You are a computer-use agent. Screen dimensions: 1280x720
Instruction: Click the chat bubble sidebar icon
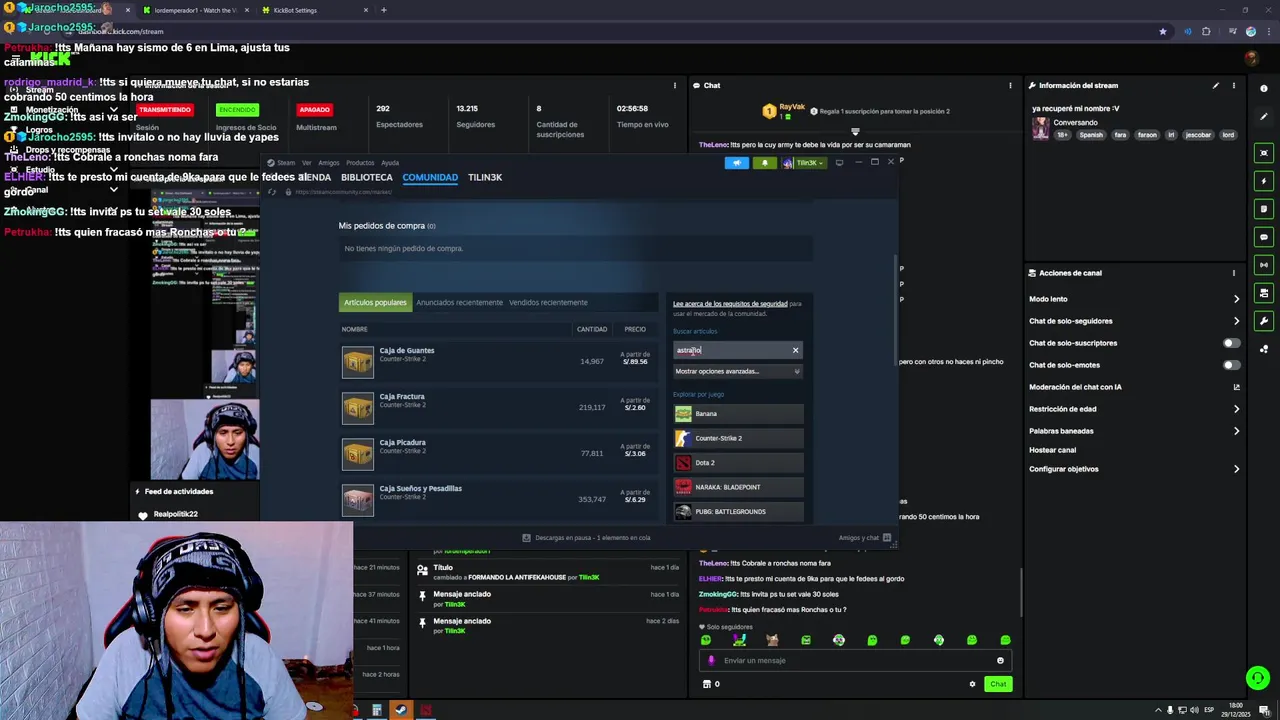tap(1264, 237)
